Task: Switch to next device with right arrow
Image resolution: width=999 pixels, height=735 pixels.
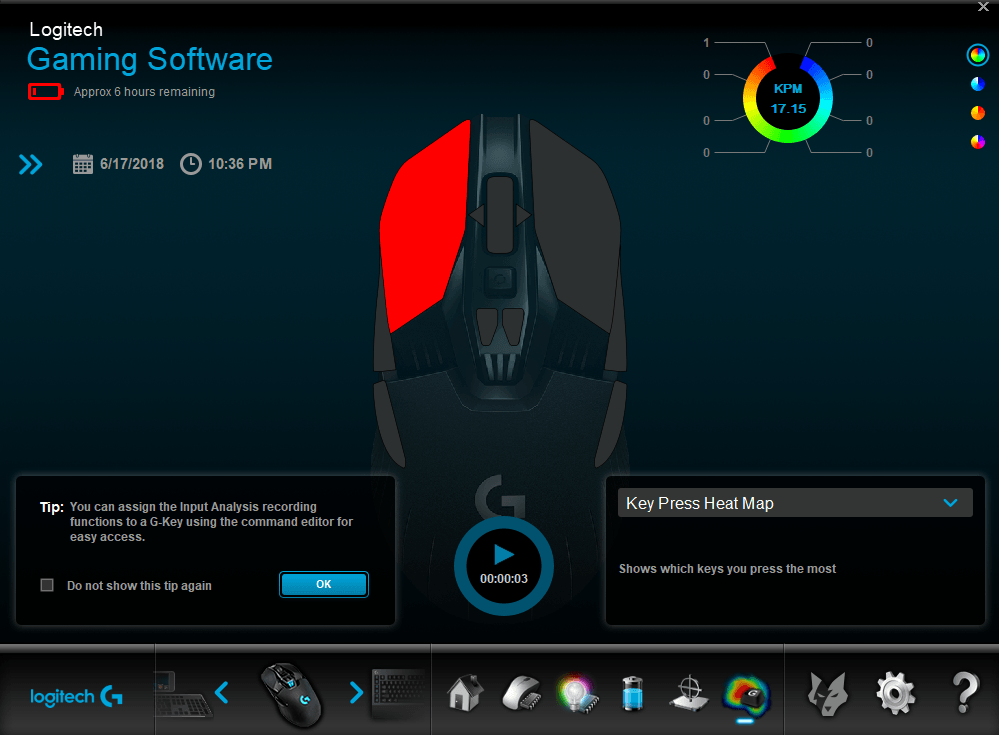Action: coord(355,692)
